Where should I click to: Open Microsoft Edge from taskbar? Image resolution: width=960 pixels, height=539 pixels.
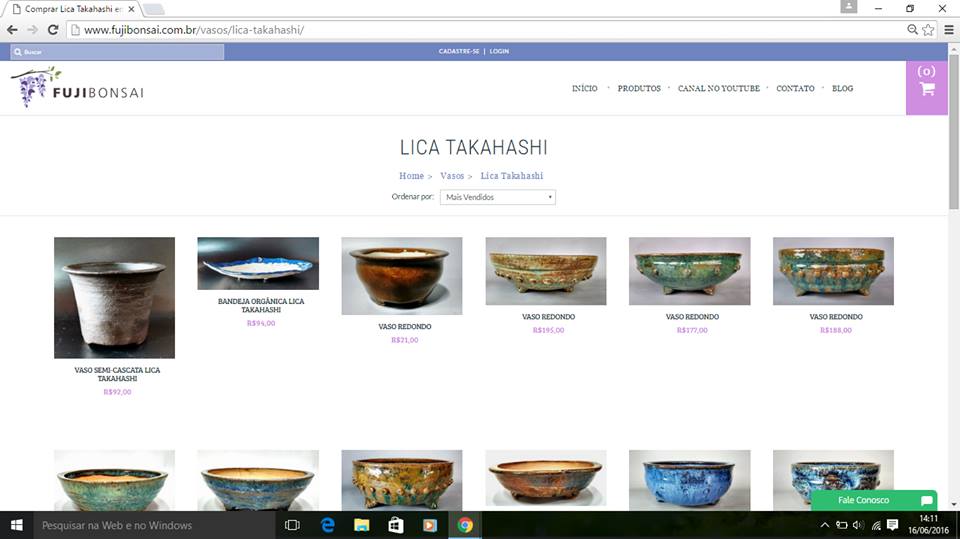click(x=327, y=525)
